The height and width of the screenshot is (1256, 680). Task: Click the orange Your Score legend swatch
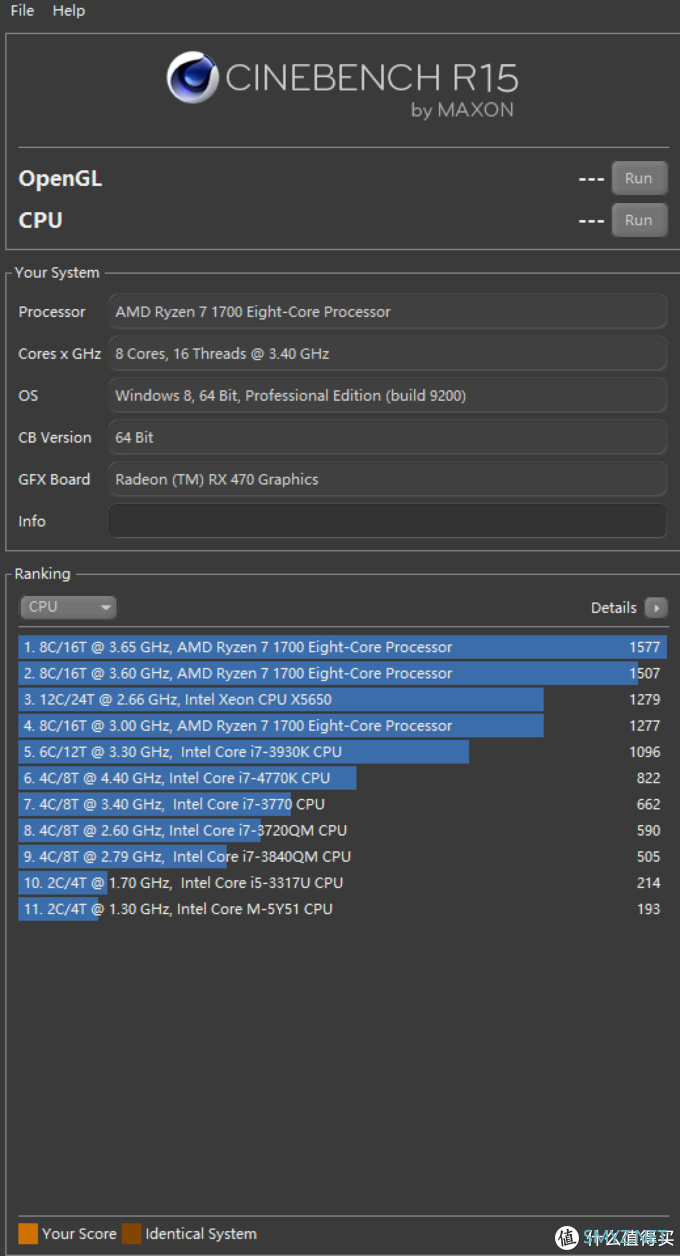tap(28, 1234)
